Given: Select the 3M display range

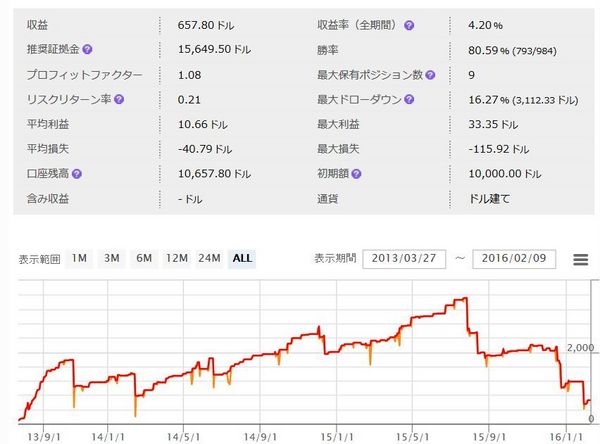Looking at the screenshot, I should pyautogui.click(x=112, y=258).
